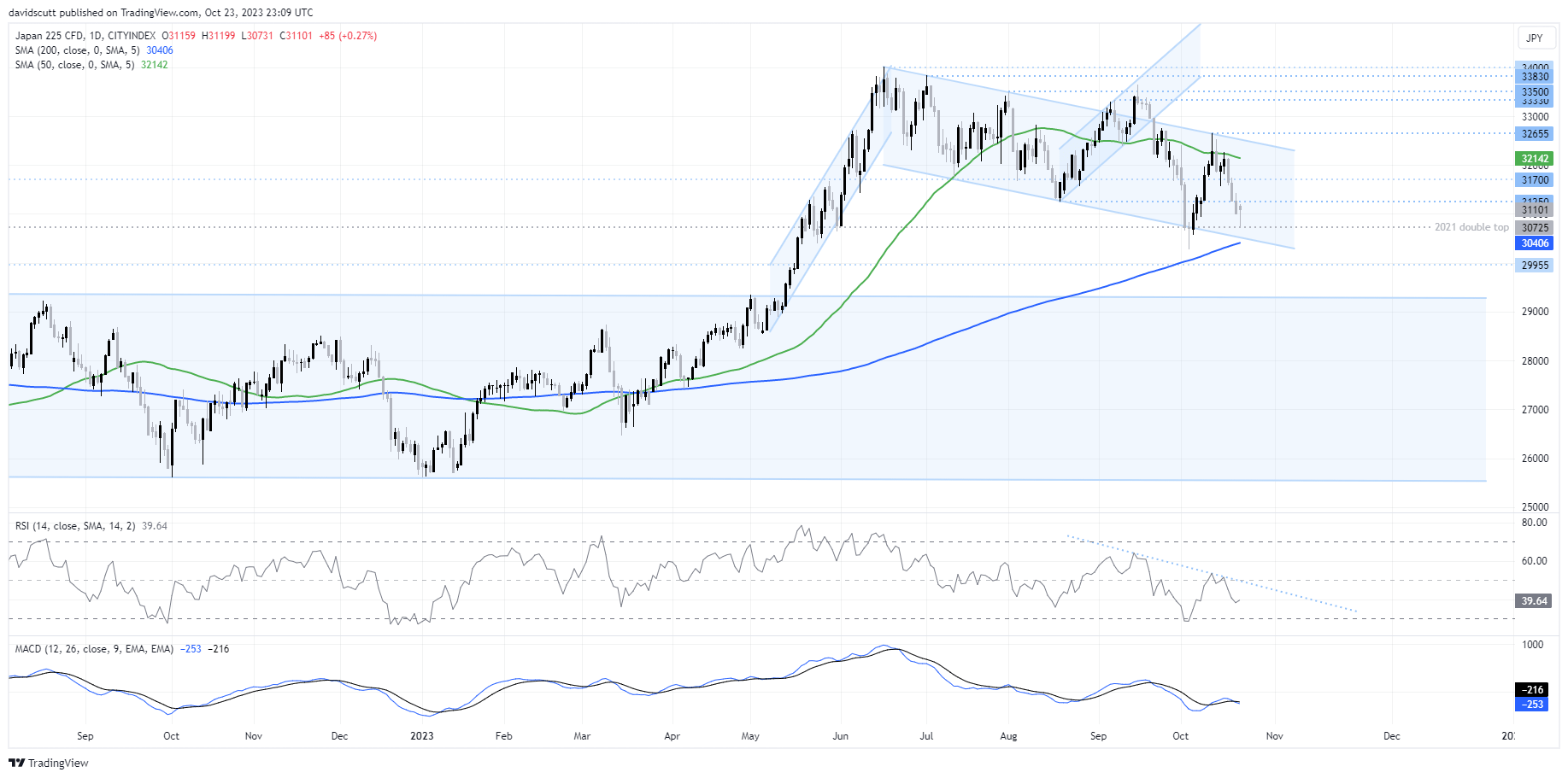Viewport: 1568px width, 778px height.
Task: Click the 2023 label on time axis
Action: click(422, 736)
